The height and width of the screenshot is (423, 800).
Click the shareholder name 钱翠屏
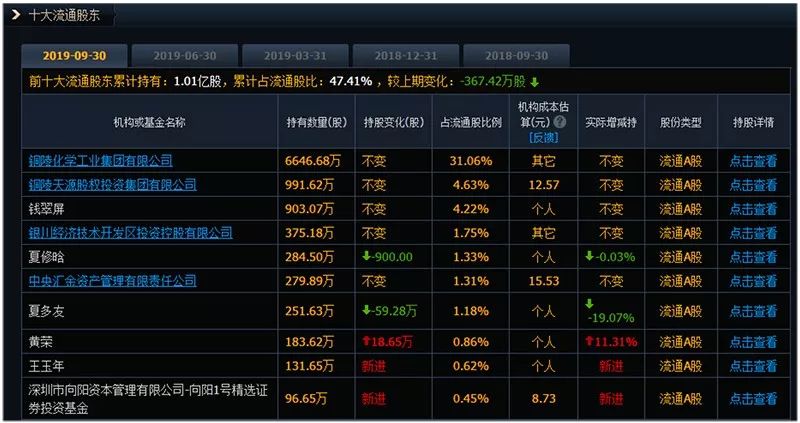(46, 209)
